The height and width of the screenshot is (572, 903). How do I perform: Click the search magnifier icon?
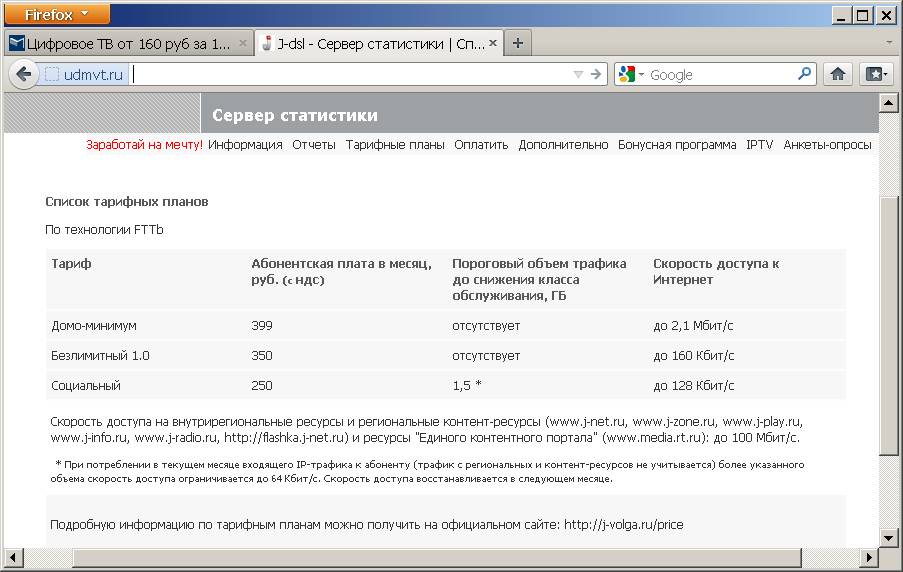pyautogui.click(x=804, y=74)
